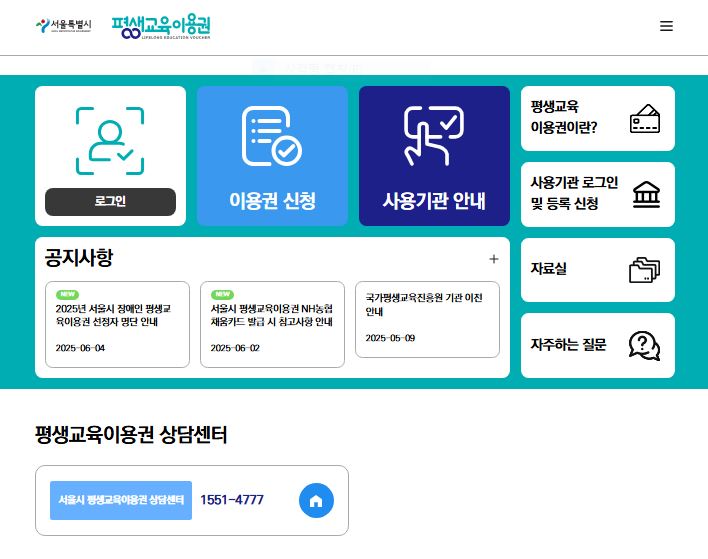Click 서울시 평생교육이용권 상담센터 label
Image resolution: width=708 pixels, height=559 pixels.
click(x=121, y=500)
